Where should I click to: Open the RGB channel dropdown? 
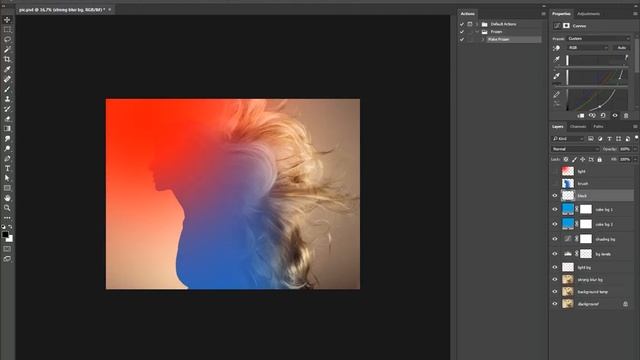click(587, 48)
